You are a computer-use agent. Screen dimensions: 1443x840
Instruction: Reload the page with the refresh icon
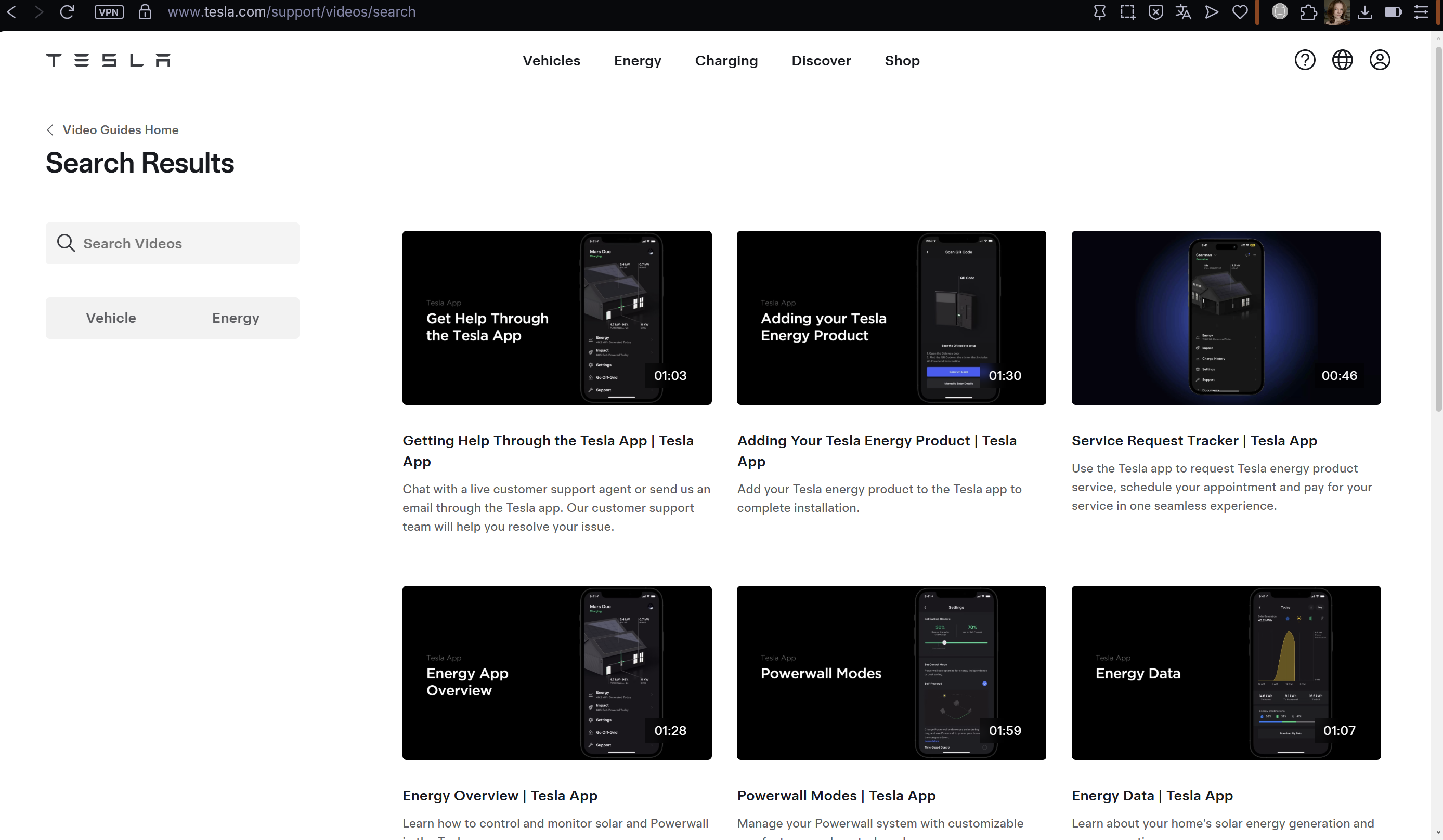(x=67, y=12)
